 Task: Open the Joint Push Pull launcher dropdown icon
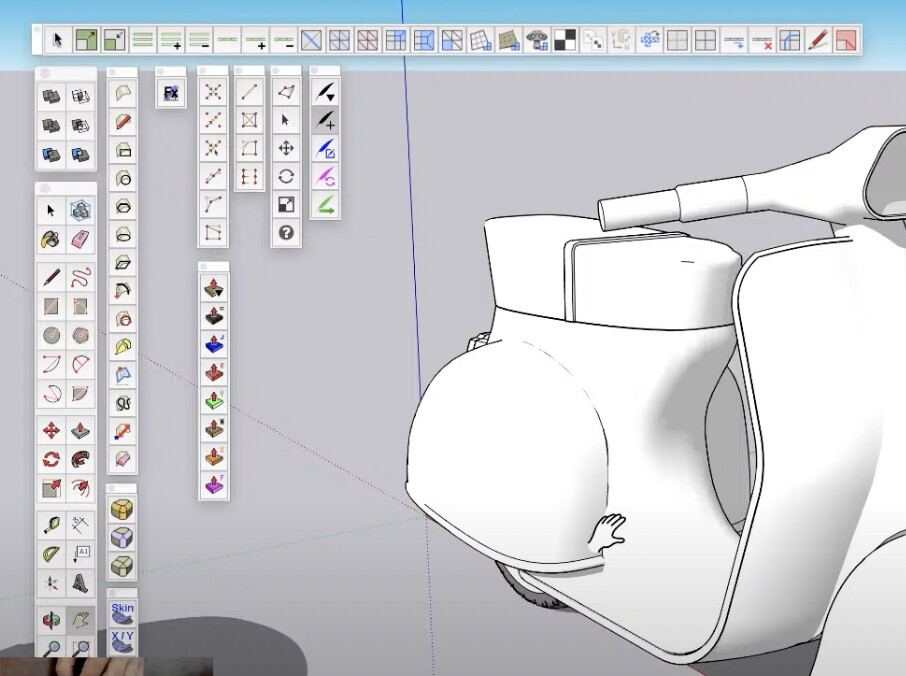point(214,288)
